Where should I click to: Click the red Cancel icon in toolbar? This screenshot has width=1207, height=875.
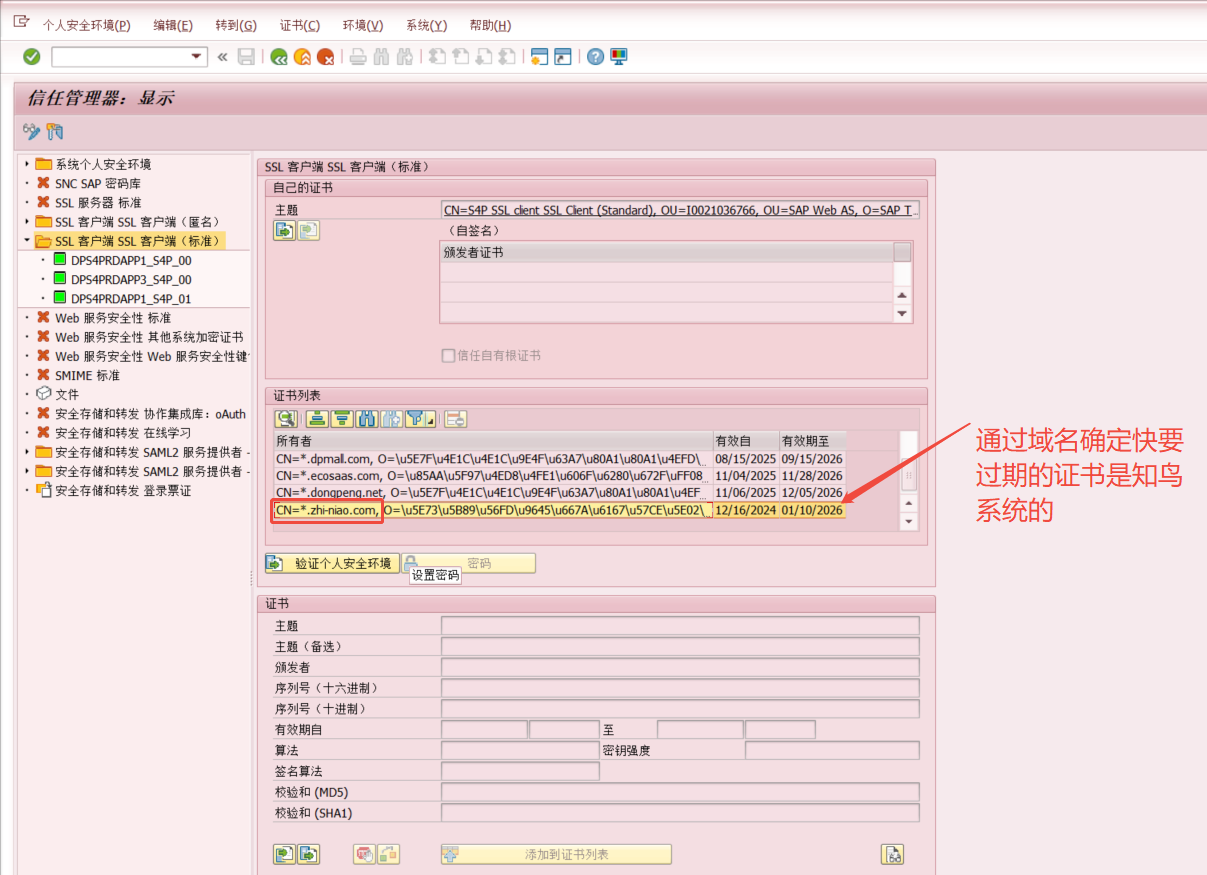click(324, 57)
